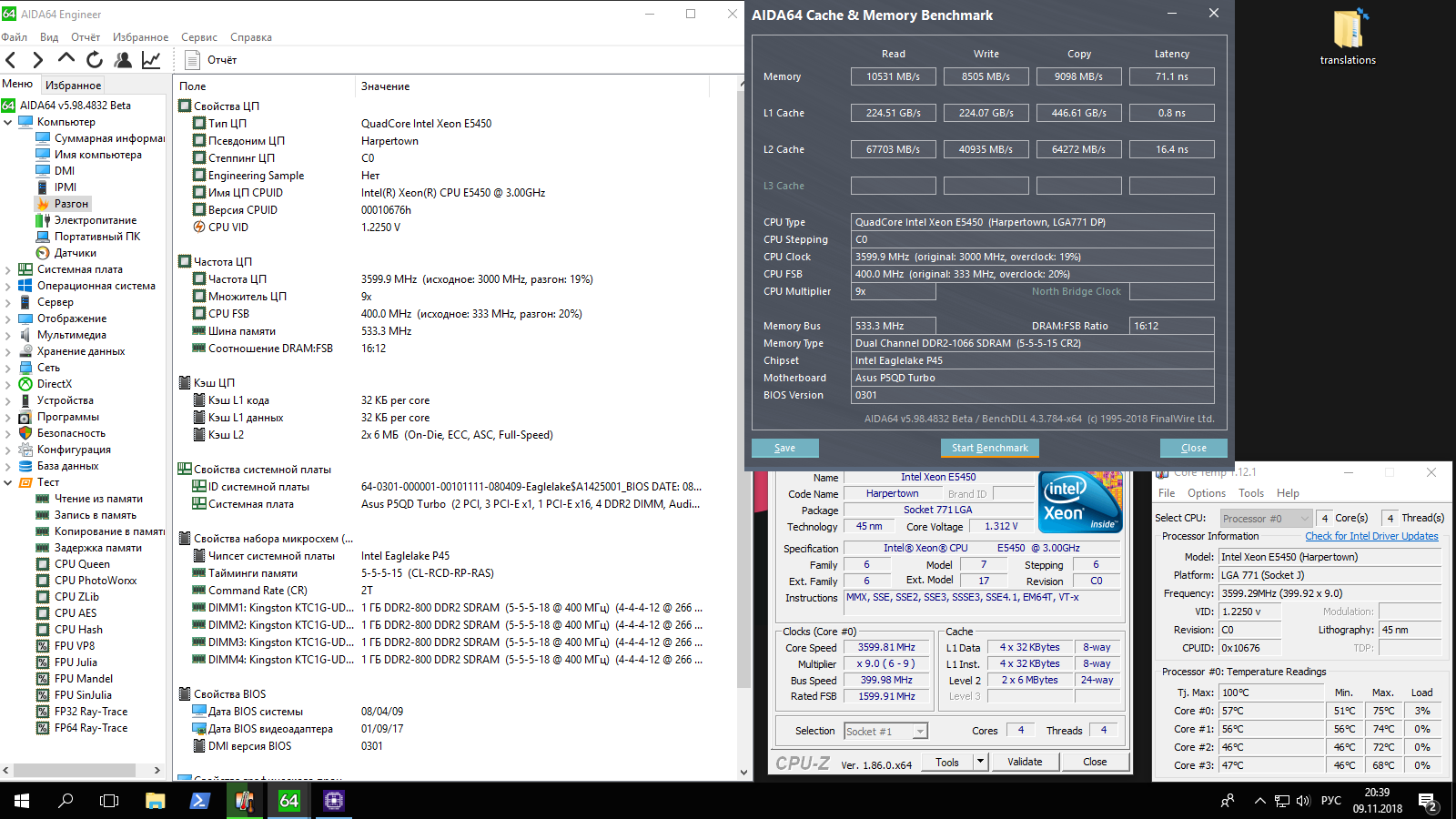Open File Explorer from the taskbar
The image size is (1456, 819).
tap(156, 801)
